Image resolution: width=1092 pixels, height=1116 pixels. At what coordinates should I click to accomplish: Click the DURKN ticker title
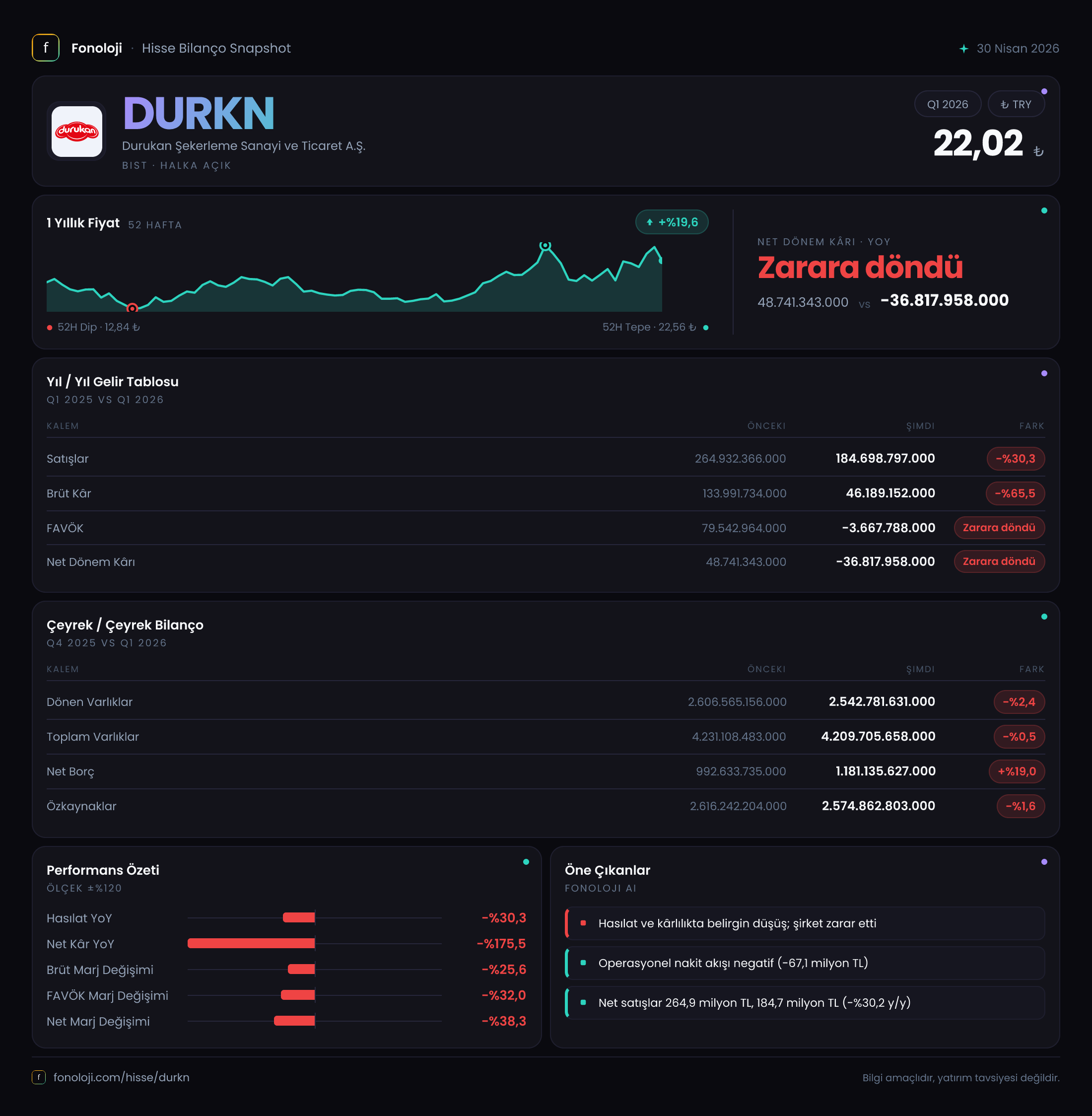(199, 114)
